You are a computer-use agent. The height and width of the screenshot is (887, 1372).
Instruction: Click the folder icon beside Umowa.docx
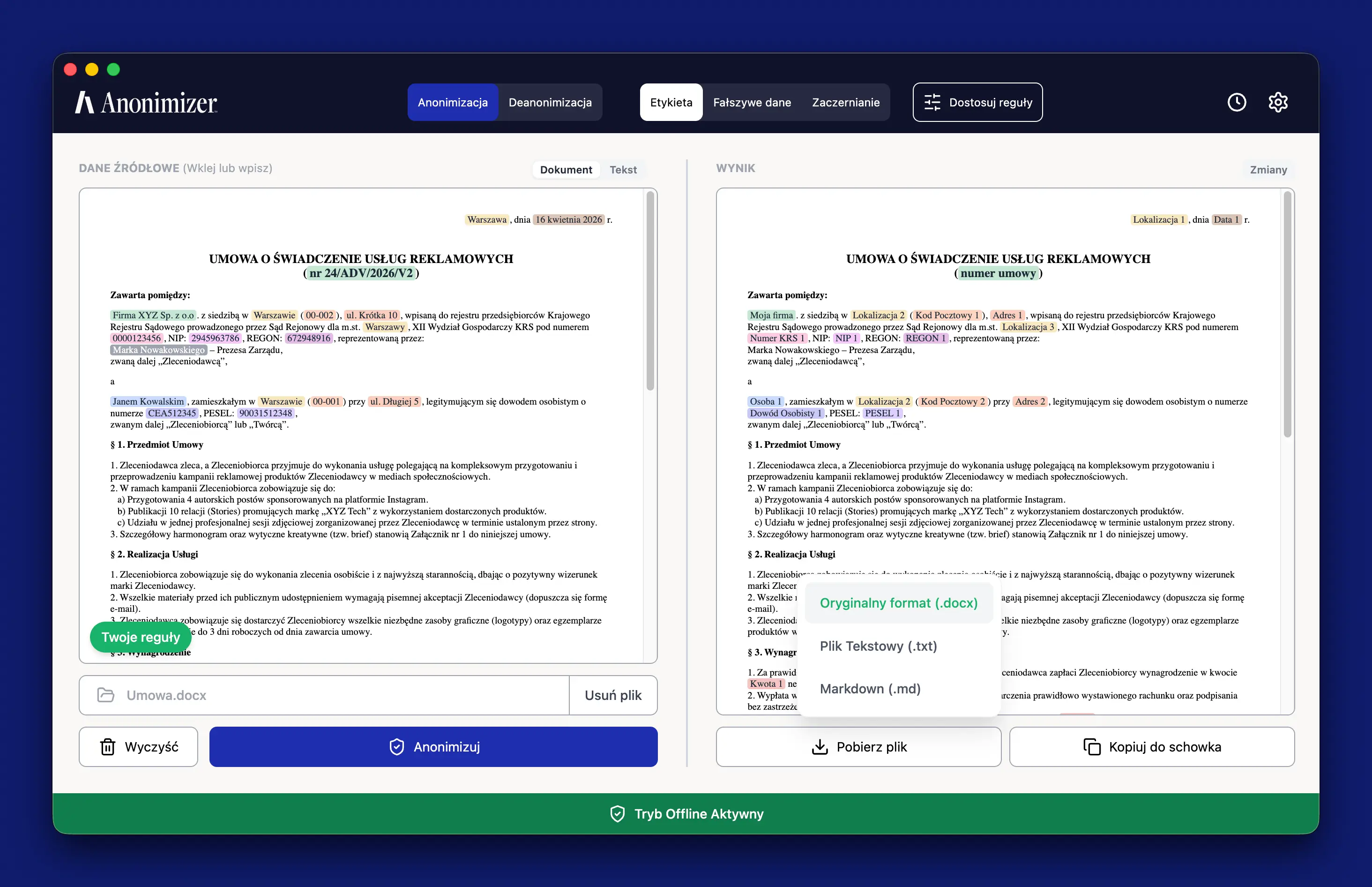point(106,695)
